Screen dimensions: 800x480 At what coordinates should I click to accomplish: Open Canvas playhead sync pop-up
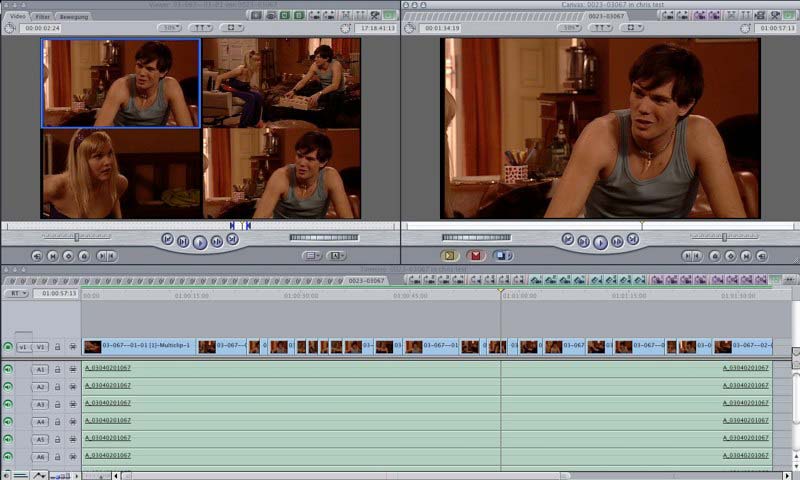601,28
